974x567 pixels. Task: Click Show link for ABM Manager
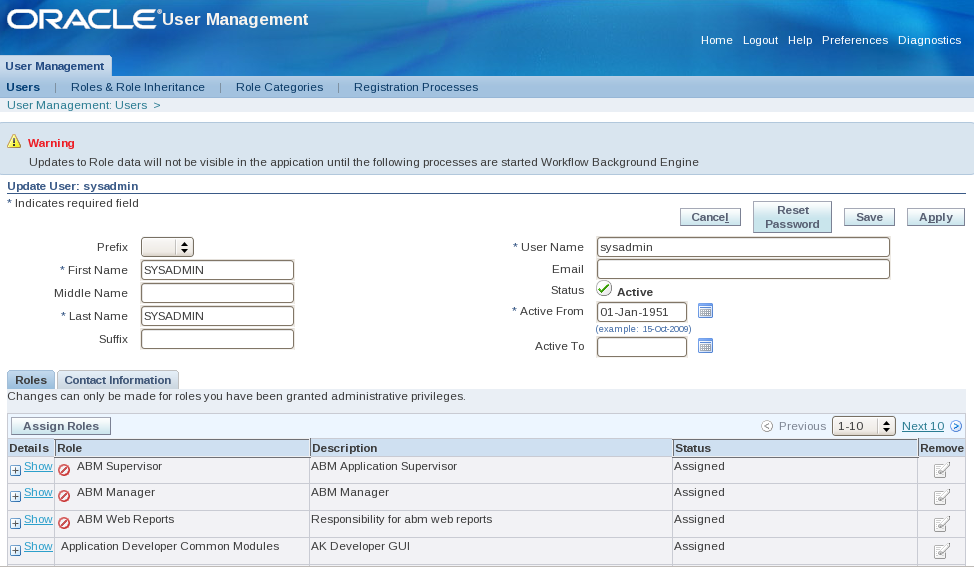[x=38, y=492]
